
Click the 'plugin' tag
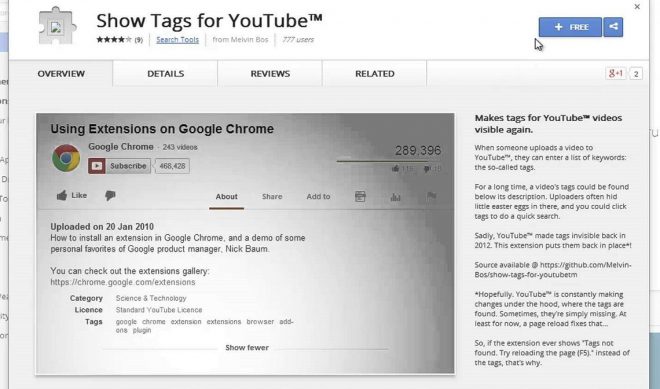tap(142, 330)
